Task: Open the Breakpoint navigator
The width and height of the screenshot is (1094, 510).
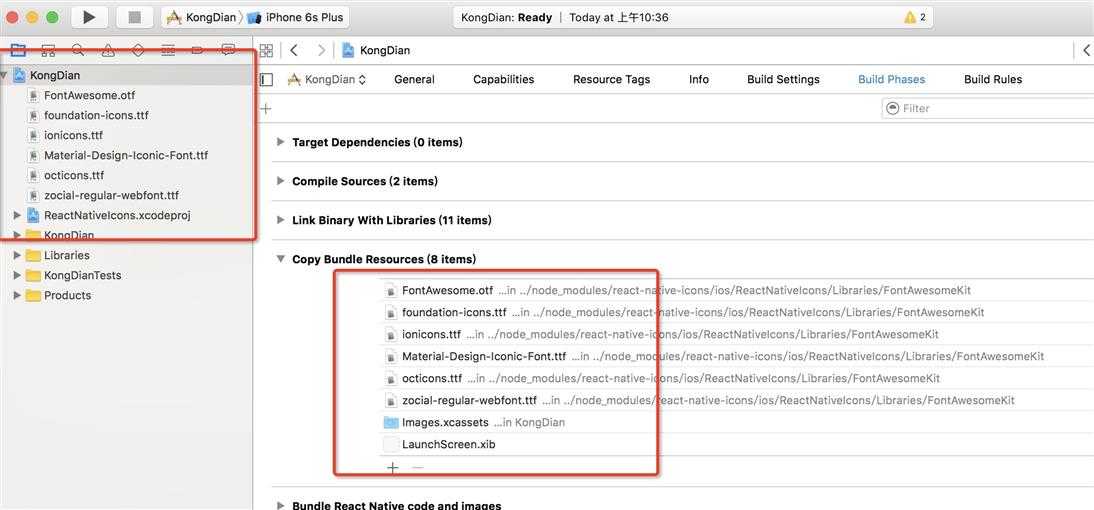Action: (x=198, y=50)
